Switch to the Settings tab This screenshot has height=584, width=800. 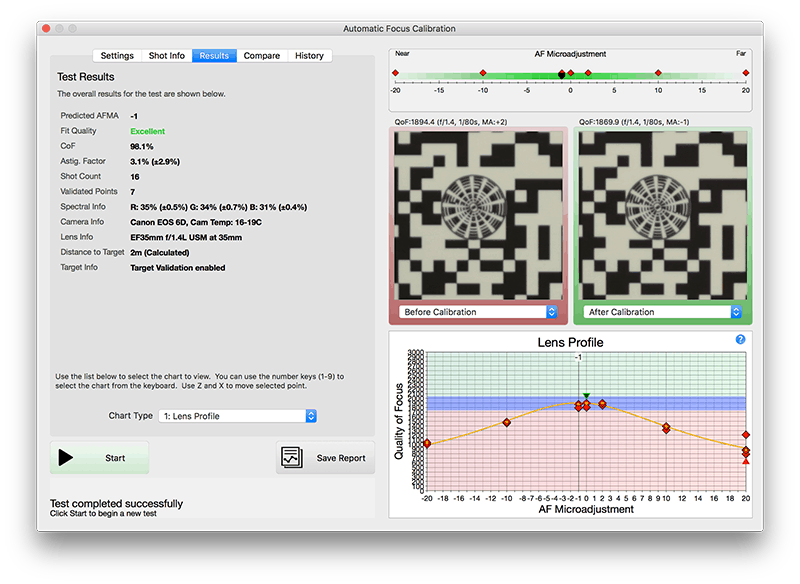pos(117,56)
